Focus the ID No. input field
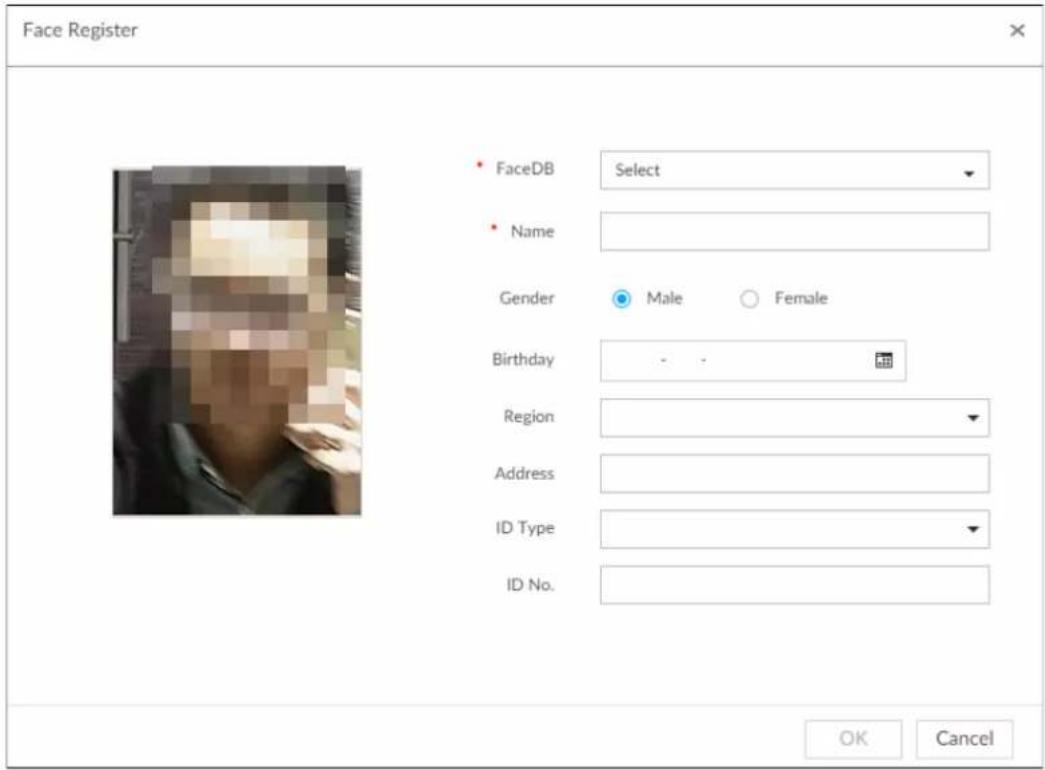Image resolution: width=1045 pixels, height=770 pixels. click(x=794, y=585)
